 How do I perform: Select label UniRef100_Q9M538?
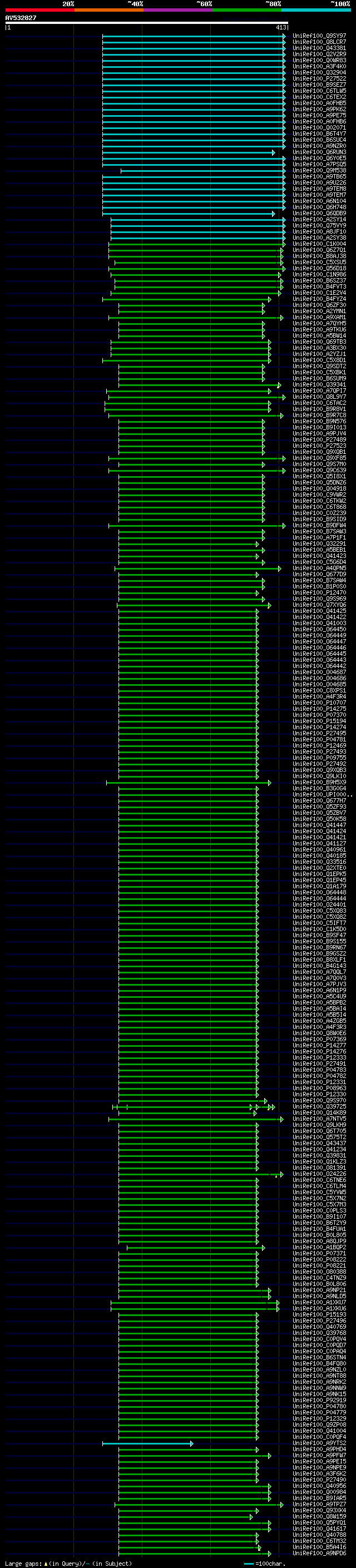pyautogui.click(x=319, y=170)
